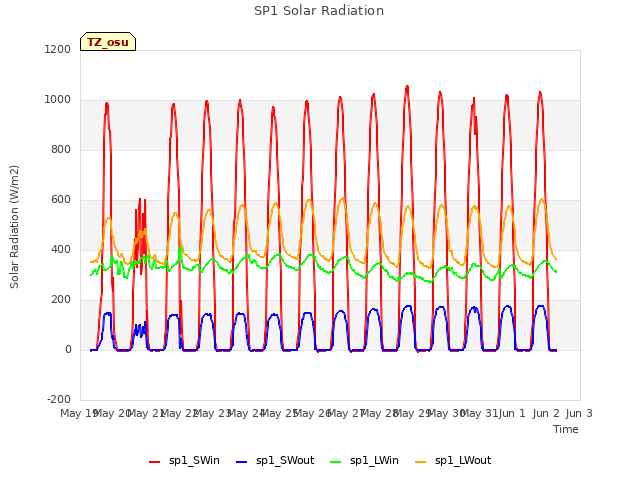Click the blue sp1_SWout legend swatch
The width and height of the screenshot is (640, 480).
click(x=242, y=462)
